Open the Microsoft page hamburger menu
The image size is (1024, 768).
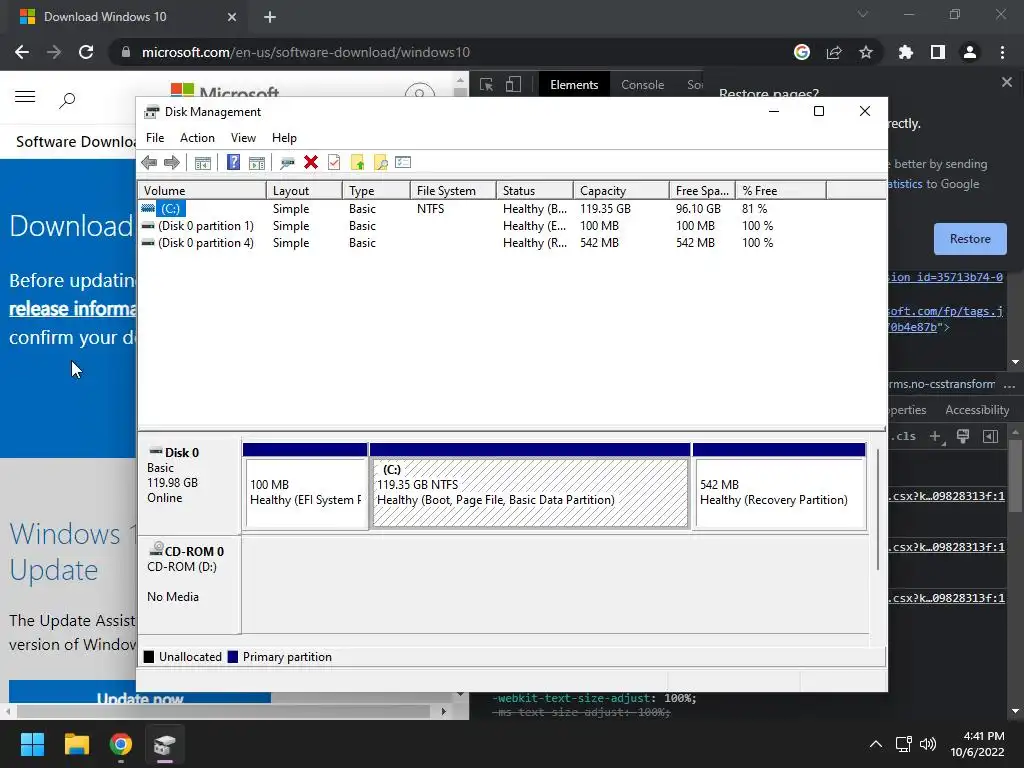[x=25, y=97]
